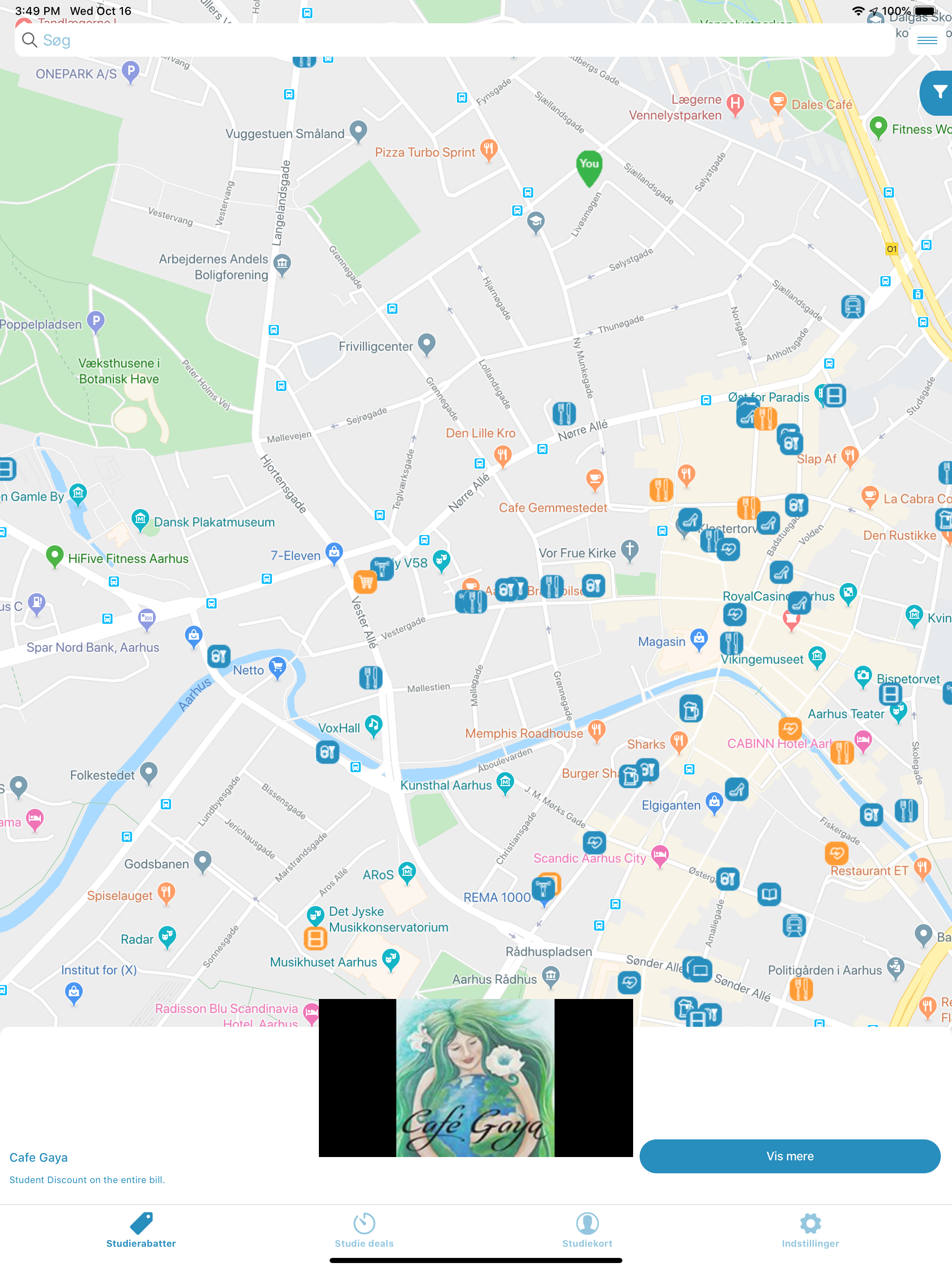Open the hamburger list menu icon

[x=927, y=40]
